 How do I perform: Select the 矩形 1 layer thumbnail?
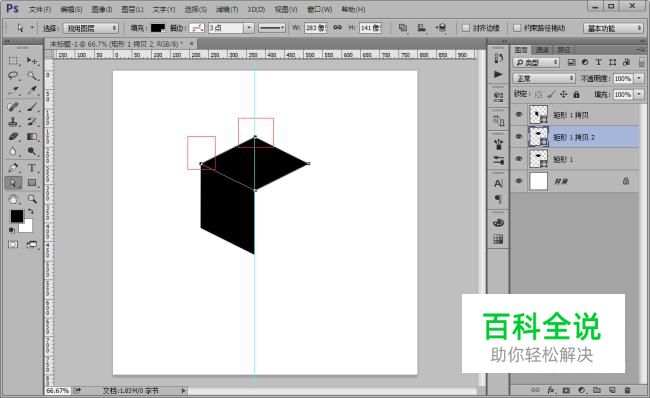(x=538, y=159)
